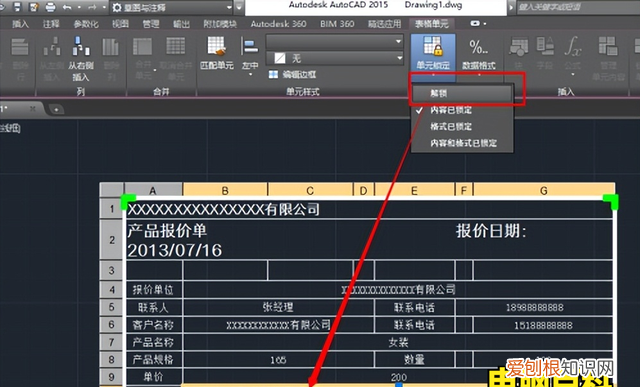This screenshot has width=640, height=387.
Task: Click the Print (plot) icon
Action: (x=51, y=7)
